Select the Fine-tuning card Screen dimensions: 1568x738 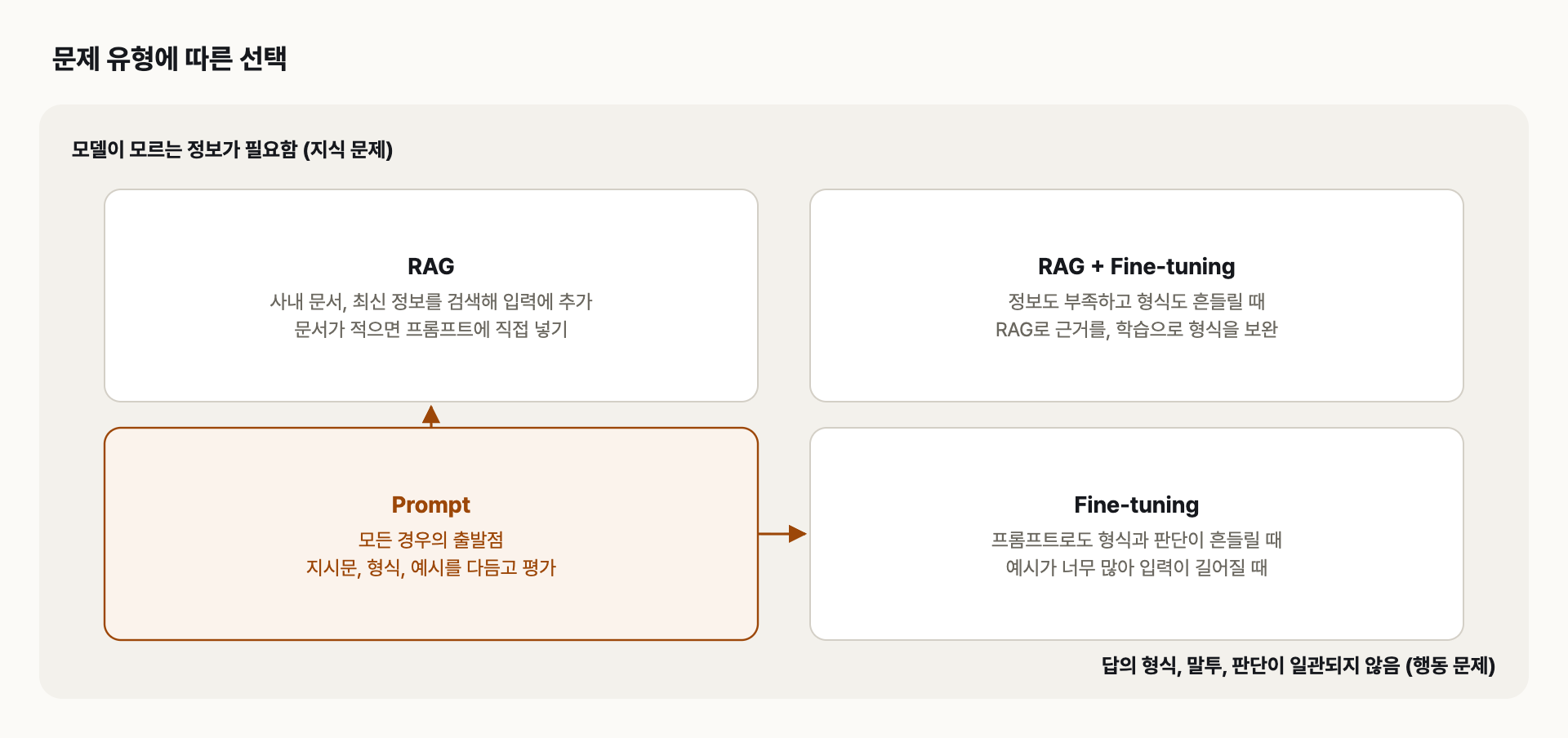point(1137,534)
